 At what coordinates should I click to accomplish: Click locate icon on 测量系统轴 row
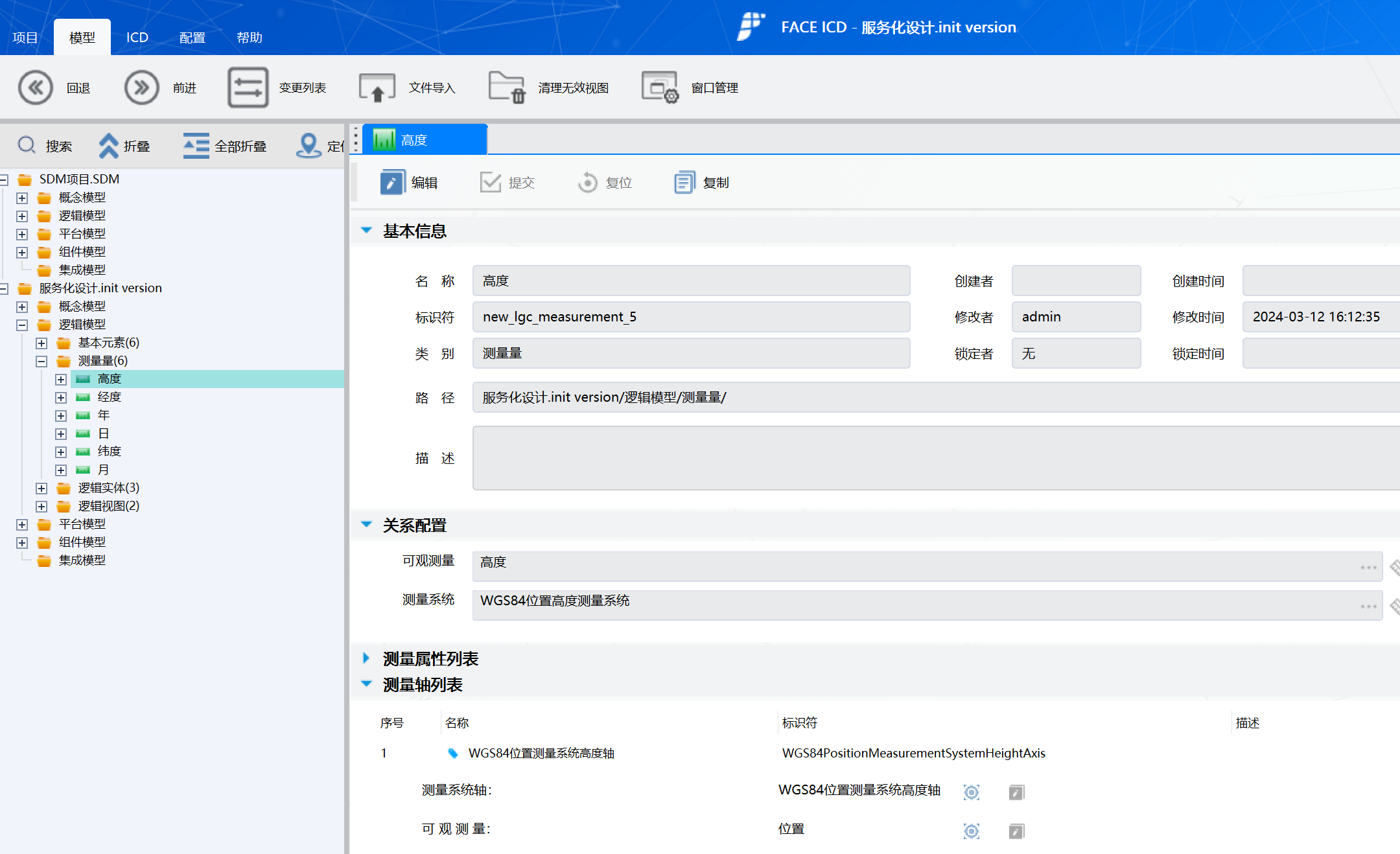972,792
